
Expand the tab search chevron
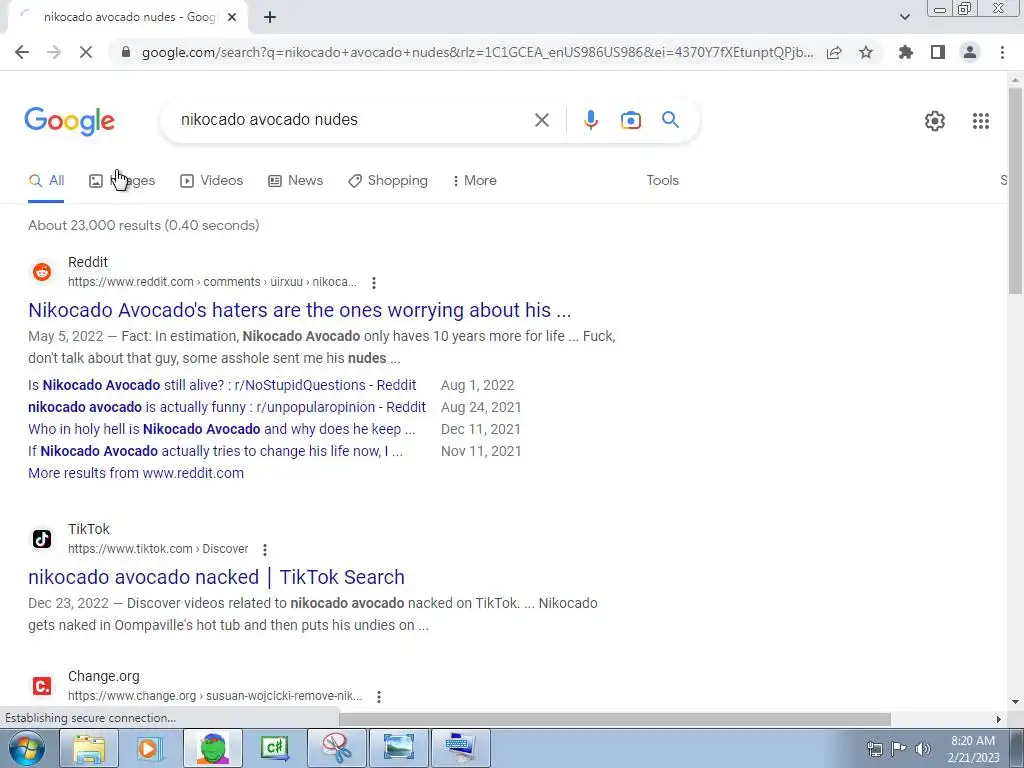(904, 17)
